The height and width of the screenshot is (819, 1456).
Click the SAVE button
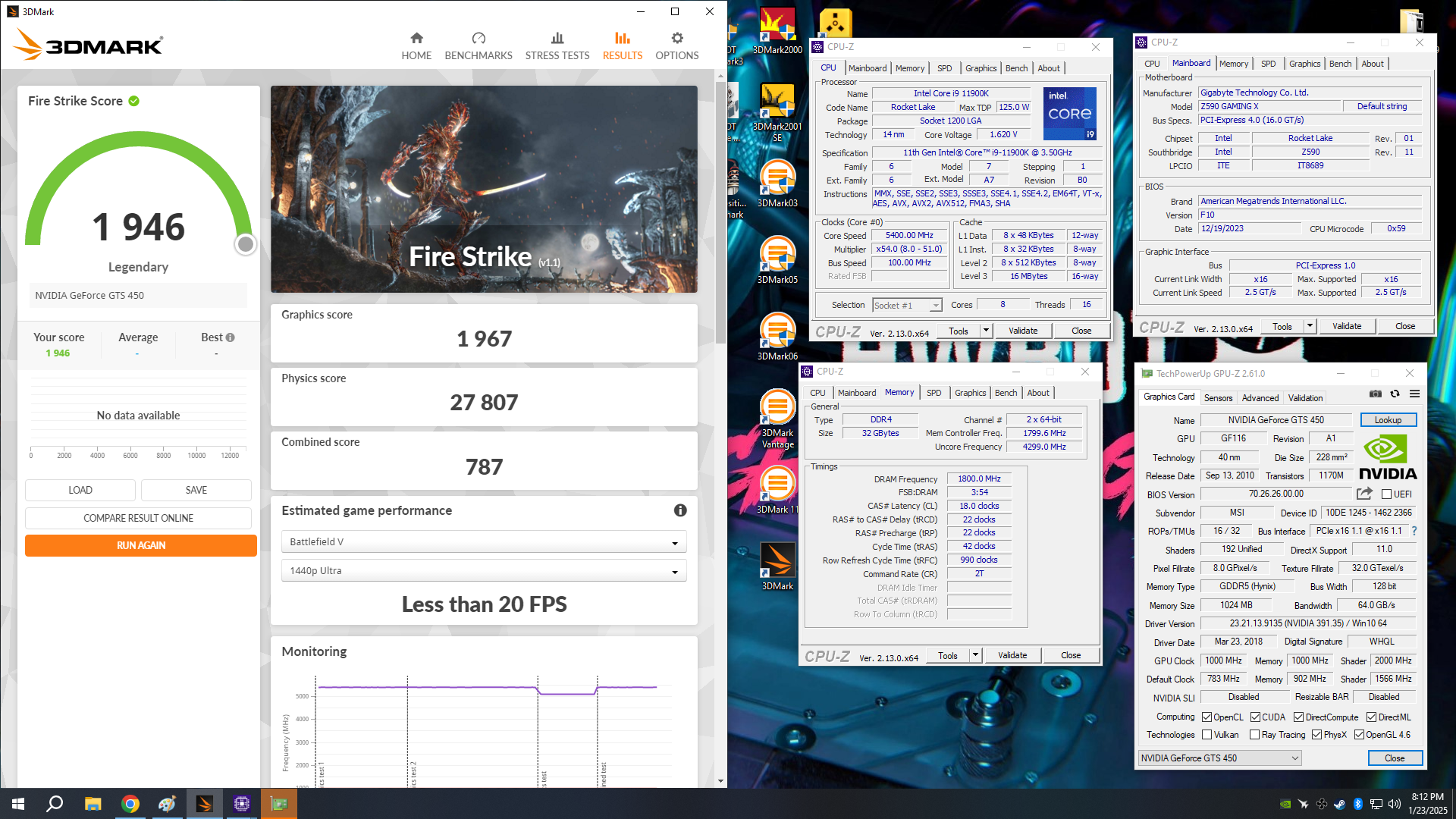[196, 490]
